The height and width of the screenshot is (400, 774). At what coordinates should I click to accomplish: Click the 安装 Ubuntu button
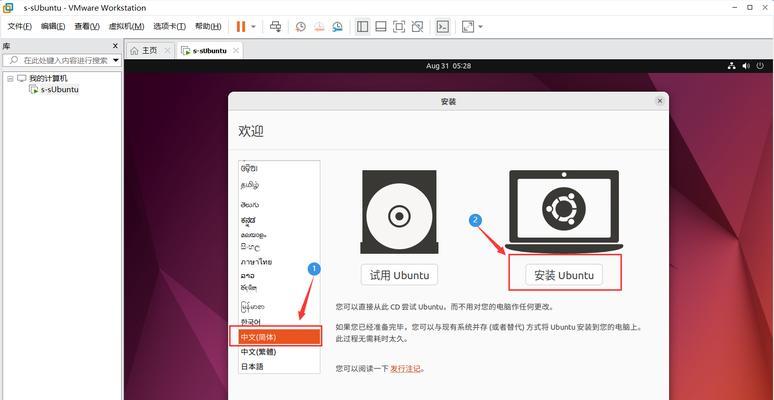coord(564,275)
